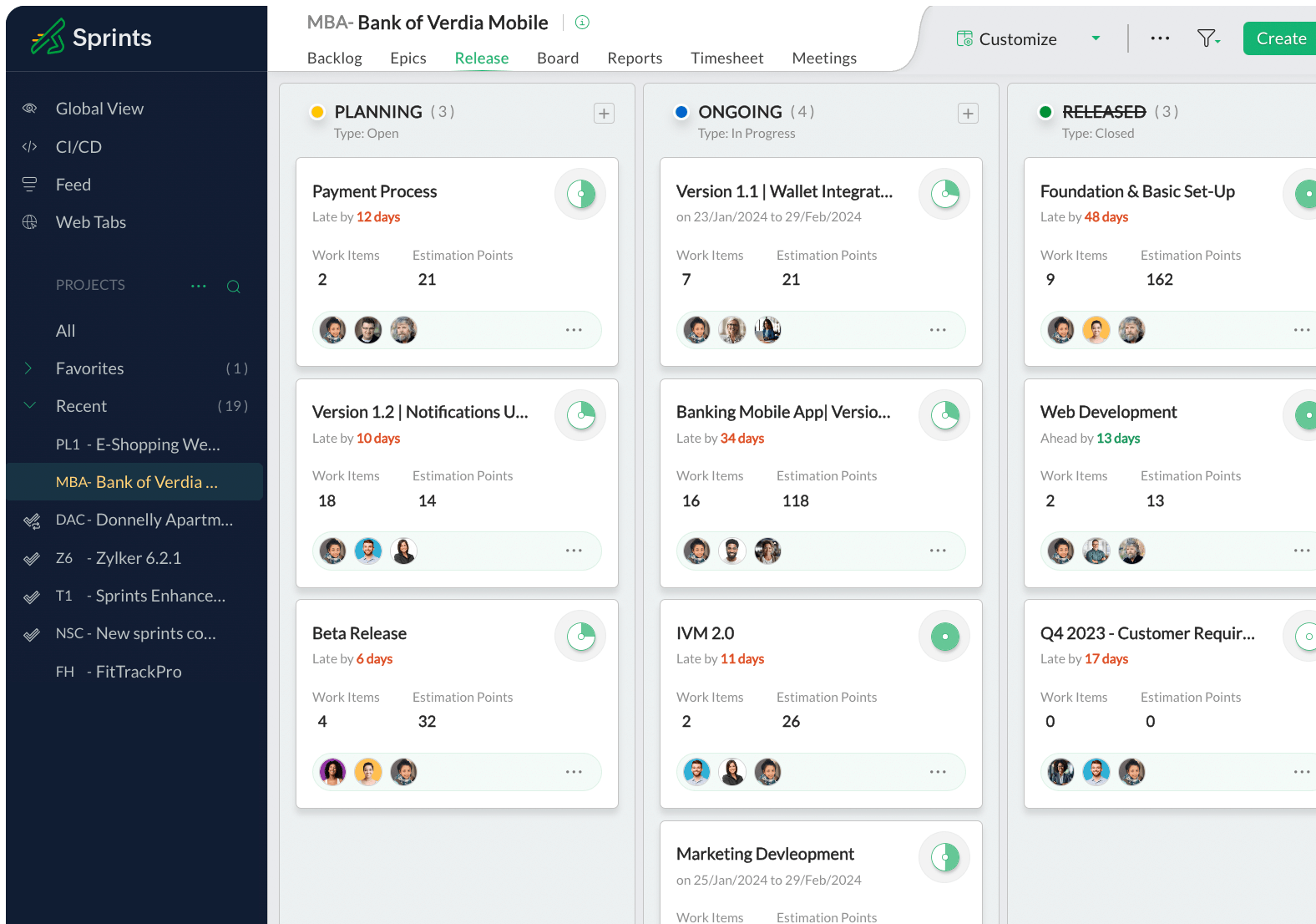Click the '48 days' late label

tap(1106, 217)
